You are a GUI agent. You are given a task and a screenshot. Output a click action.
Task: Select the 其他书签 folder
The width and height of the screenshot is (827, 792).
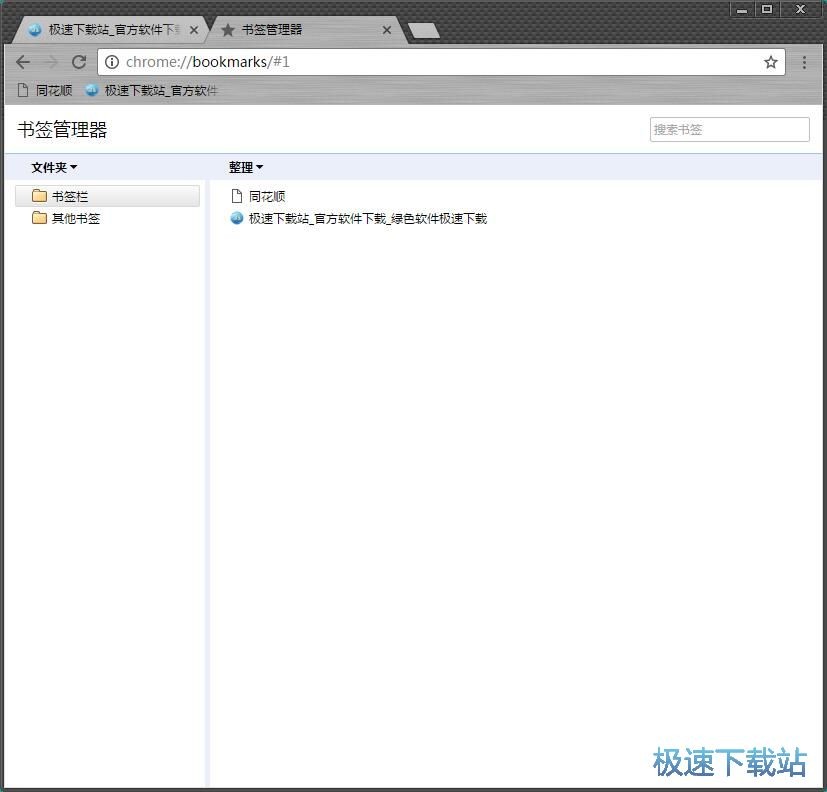point(108,218)
